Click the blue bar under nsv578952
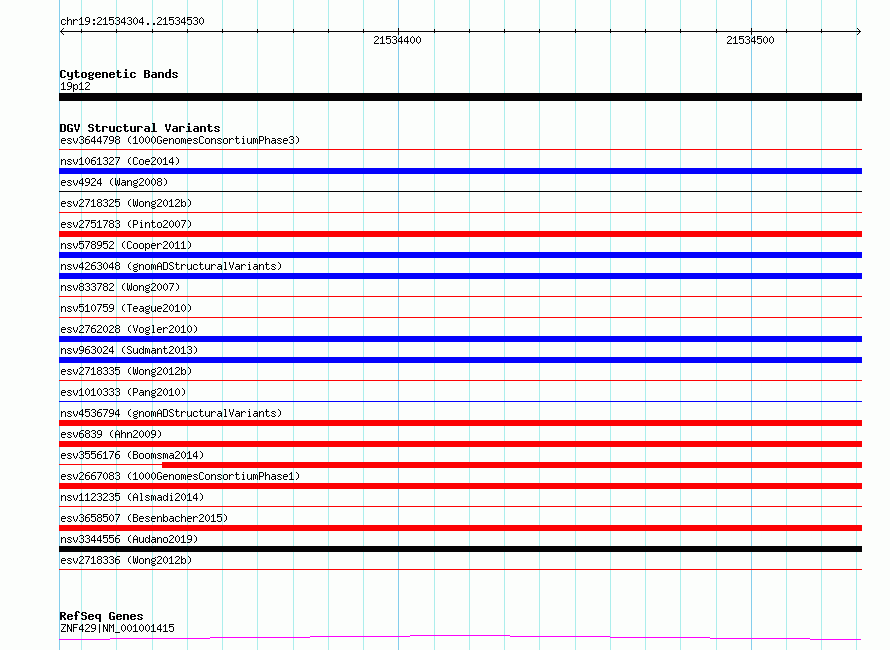The height and width of the screenshot is (650, 890). [460, 255]
